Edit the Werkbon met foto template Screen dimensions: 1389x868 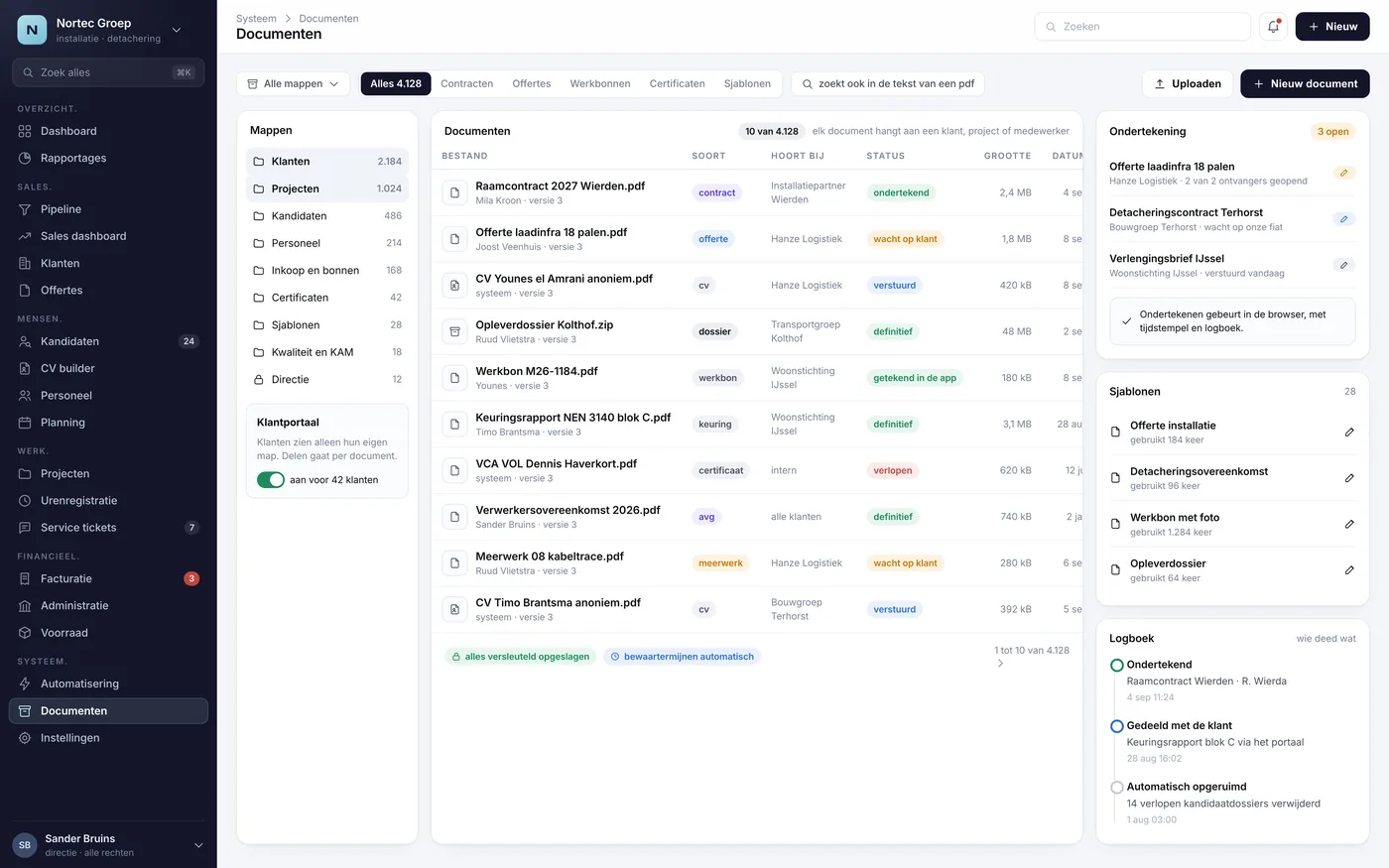tap(1349, 524)
